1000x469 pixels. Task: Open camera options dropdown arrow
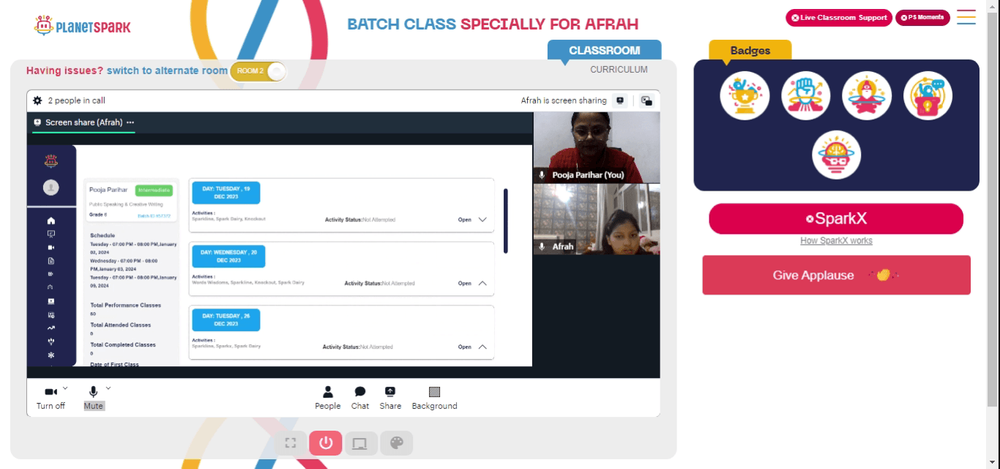[66, 388]
